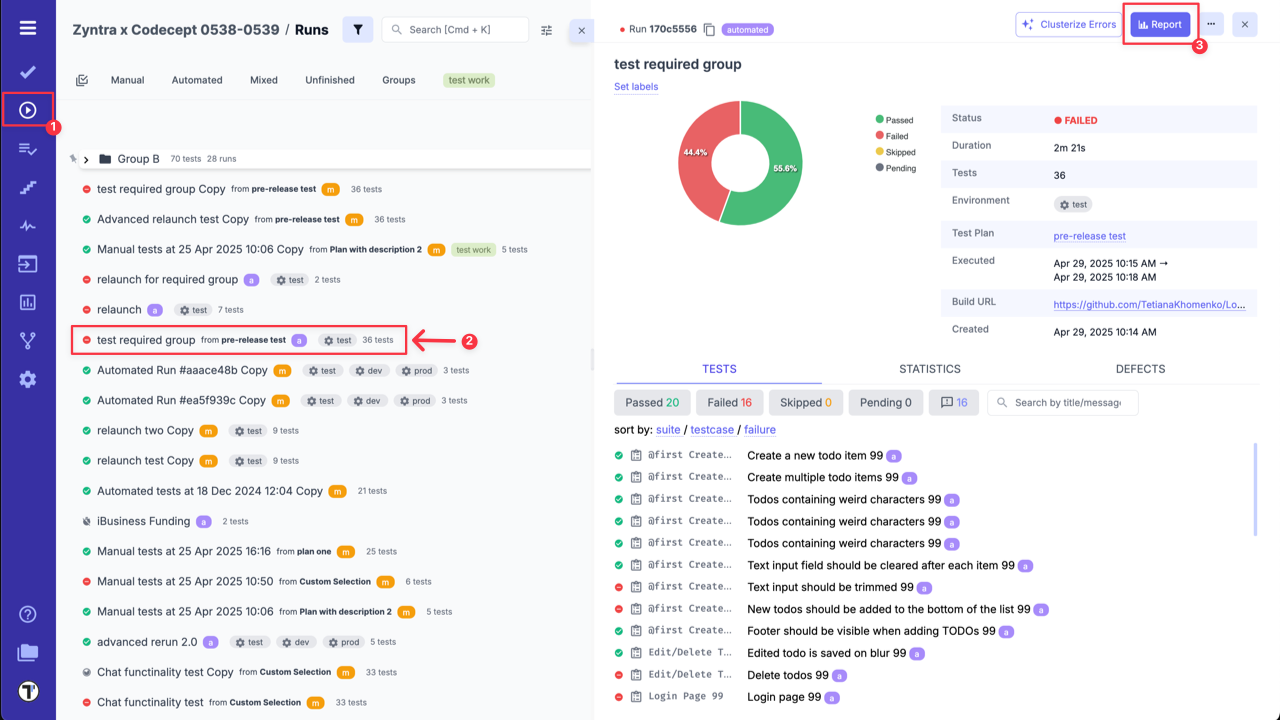1280x720 pixels.
Task: Click the pin icon above Group B
Action: (72, 158)
